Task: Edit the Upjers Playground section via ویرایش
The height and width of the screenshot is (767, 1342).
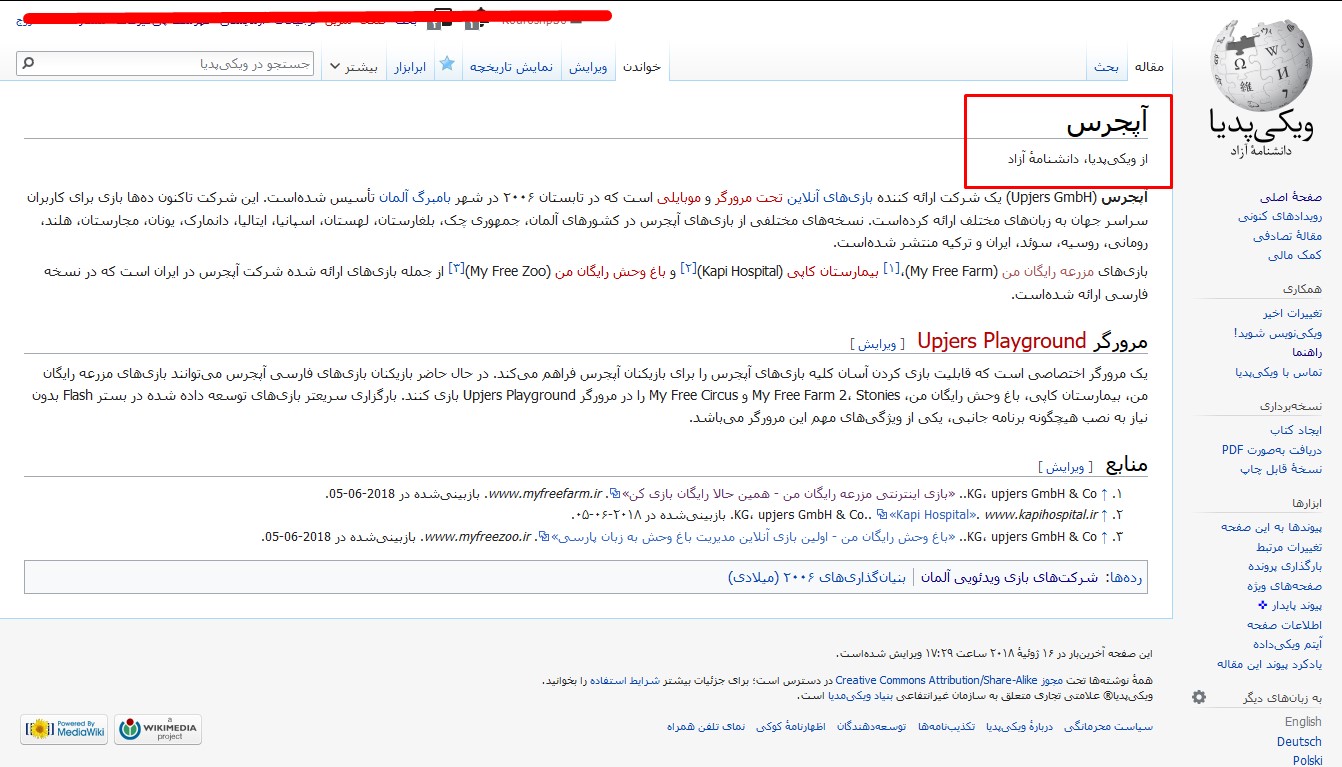Action: coord(877,344)
